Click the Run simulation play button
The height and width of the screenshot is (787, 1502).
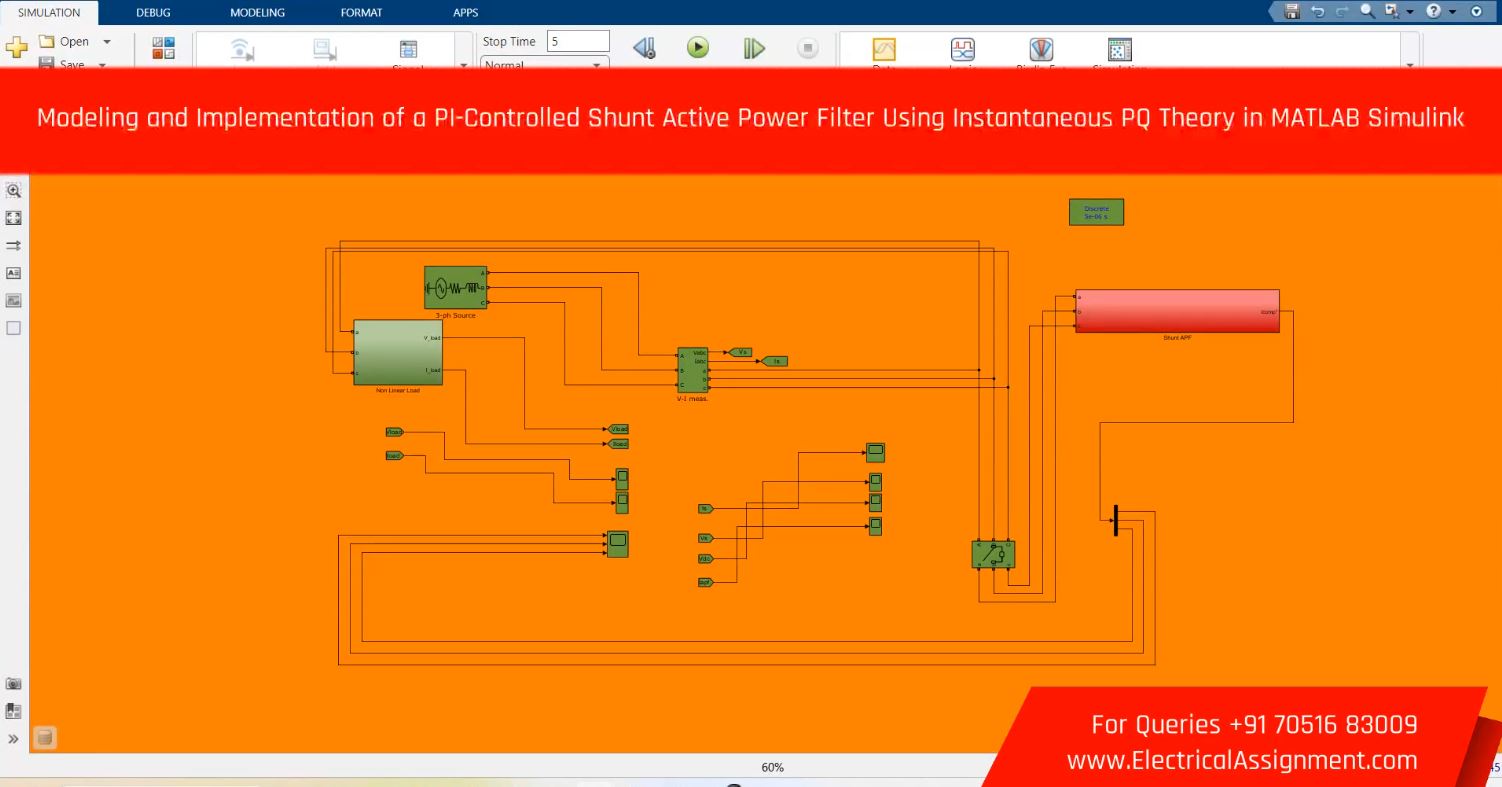click(697, 47)
